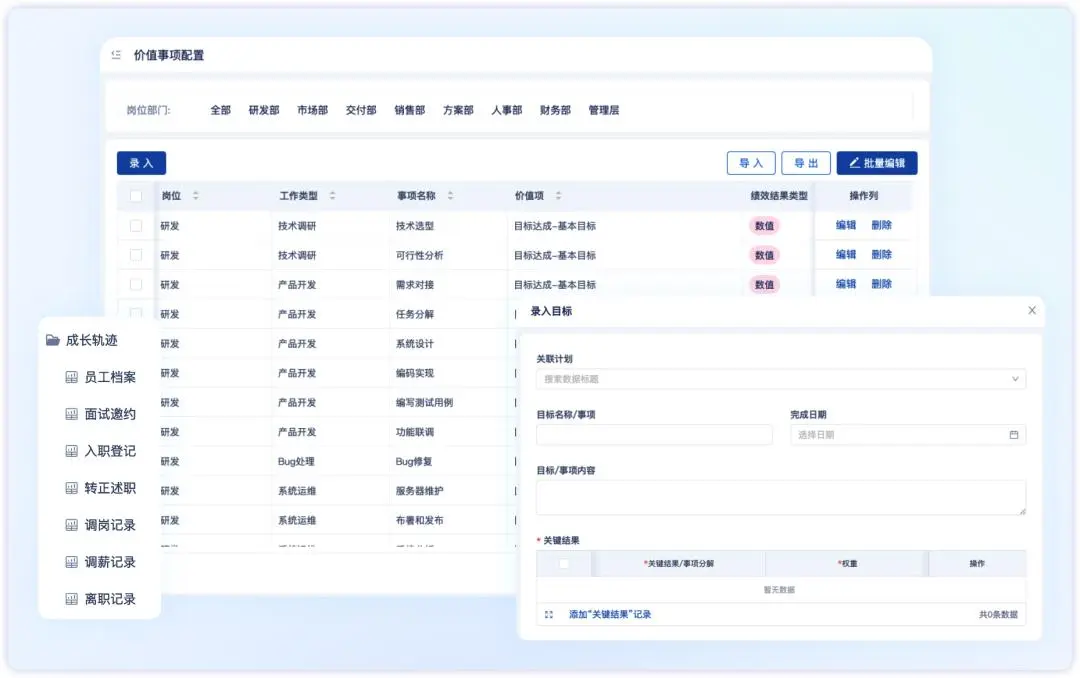Close the 录入目标 dialog
The width and height of the screenshot is (1080, 678).
(1032, 310)
